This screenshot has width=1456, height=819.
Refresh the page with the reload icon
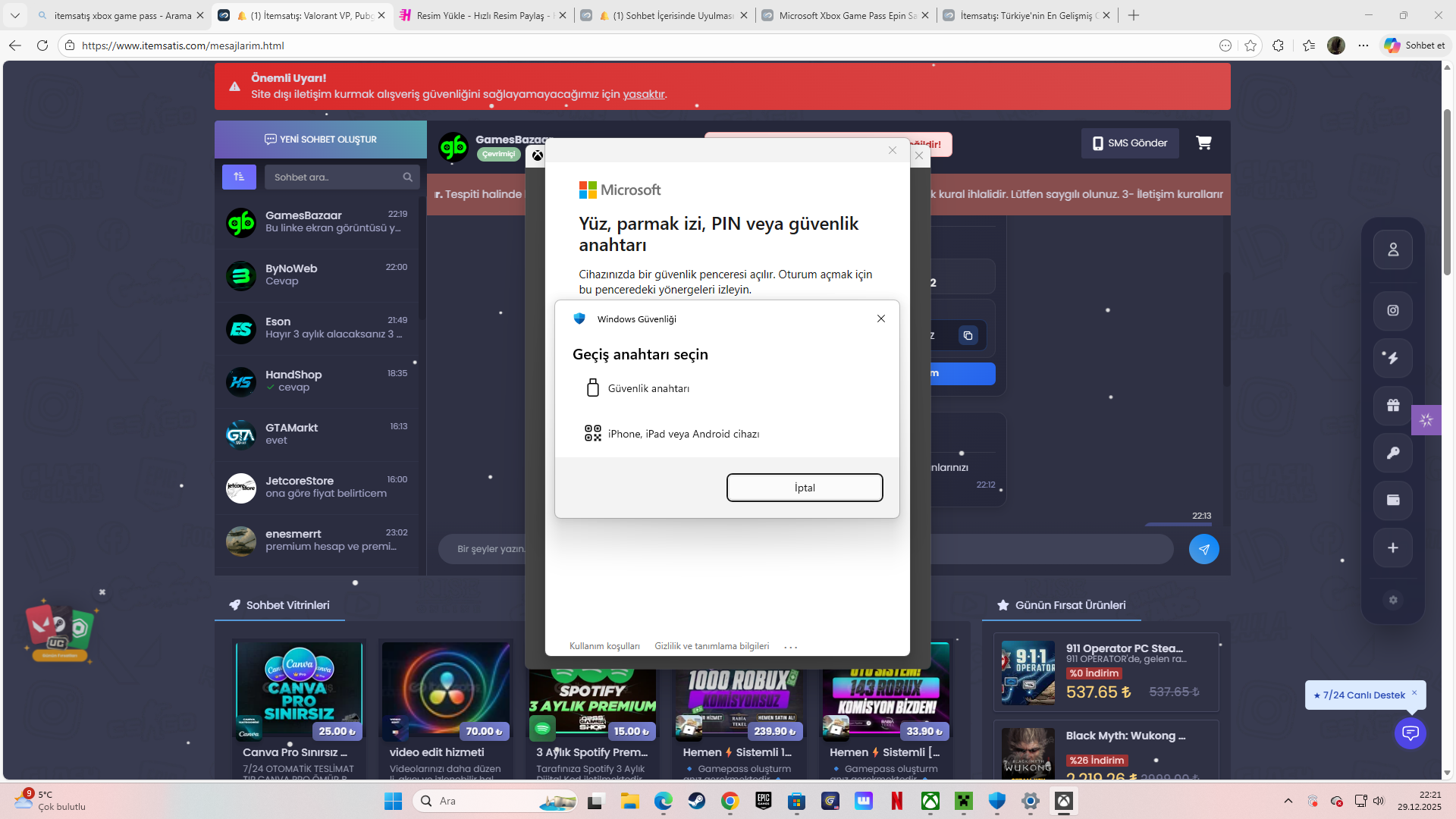pyautogui.click(x=42, y=45)
